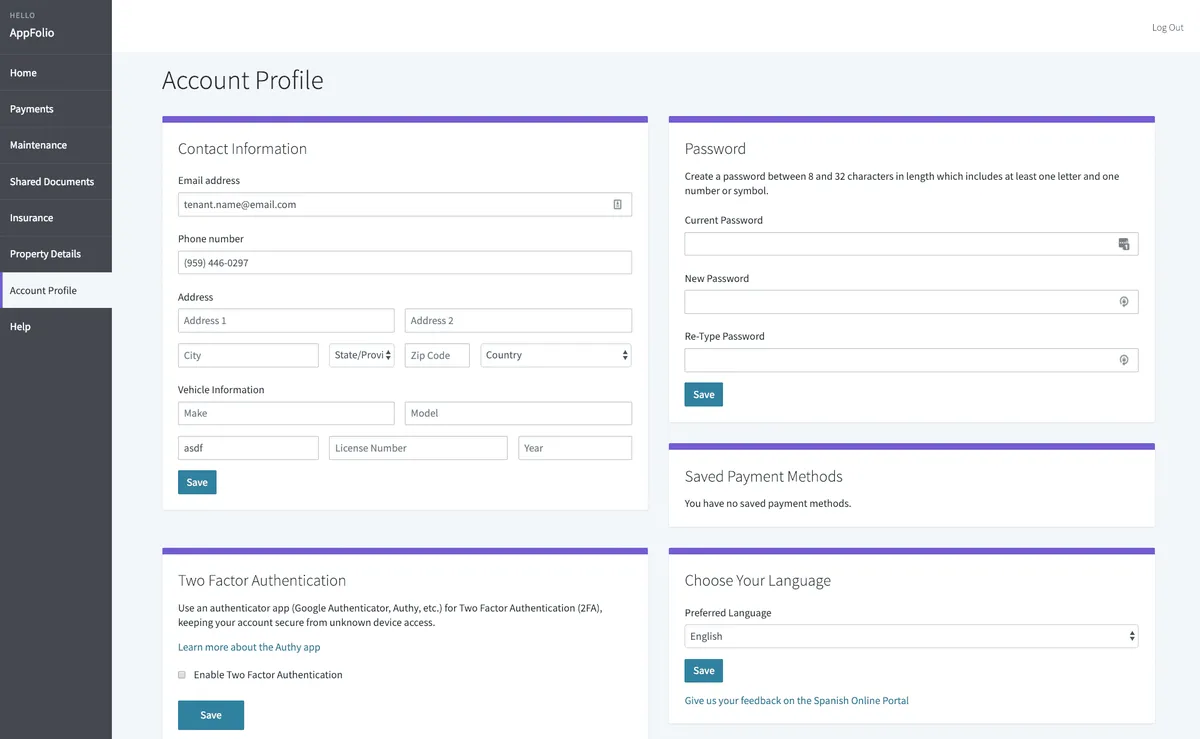Open the State/Province dropdown
The width and height of the screenshot is (1200, 739).
362,355
